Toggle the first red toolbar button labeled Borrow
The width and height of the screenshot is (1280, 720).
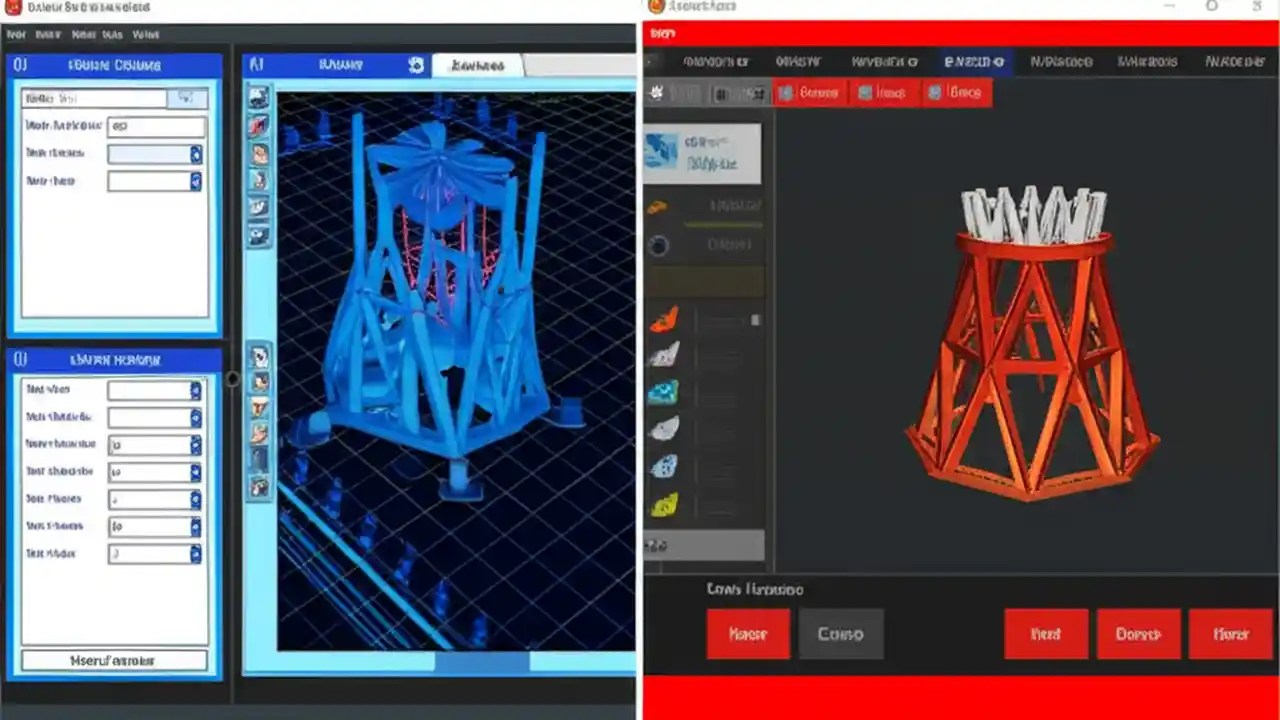pyautogui.click(x=812, y=92)
